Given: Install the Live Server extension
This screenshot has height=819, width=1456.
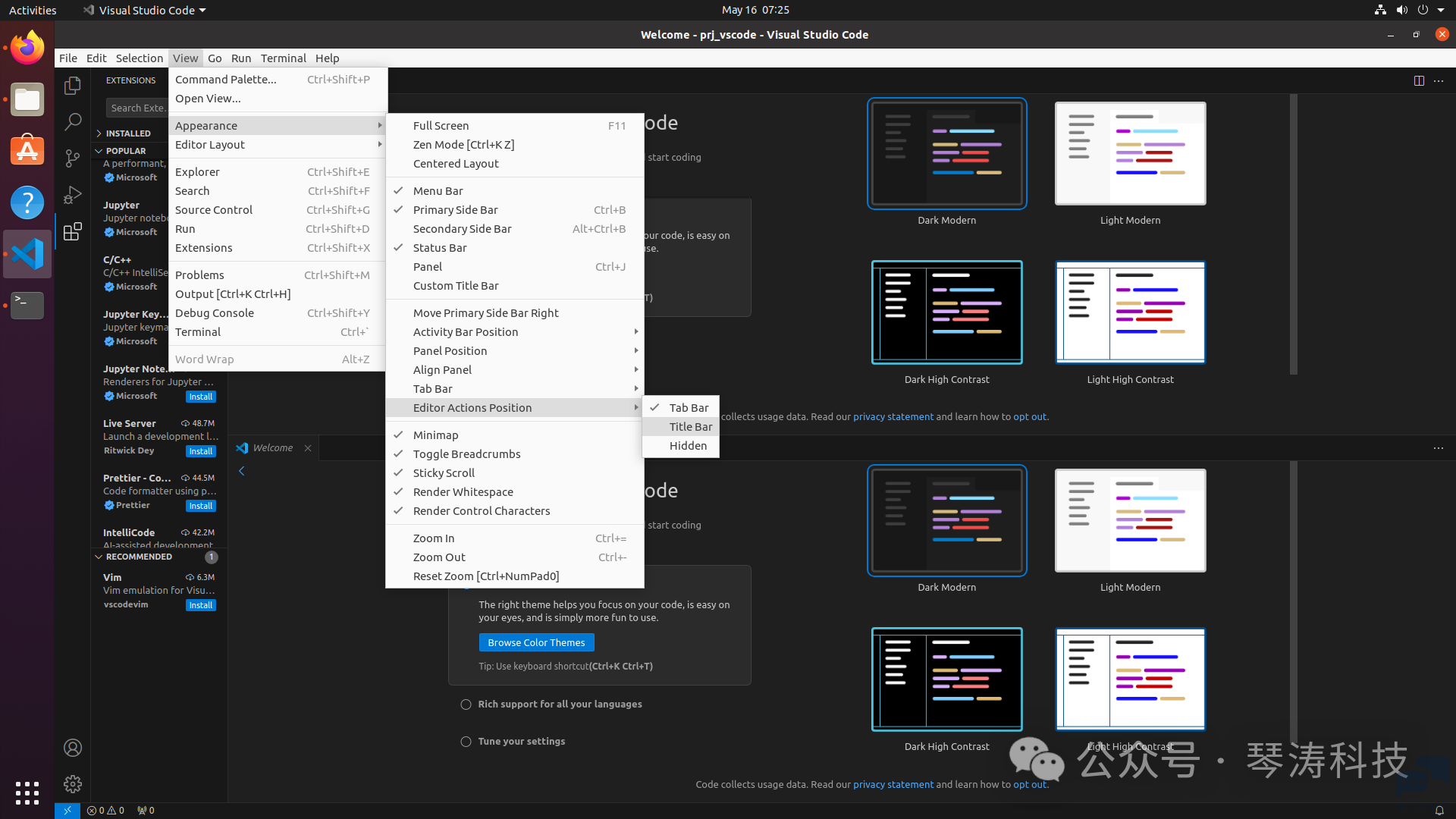Looking at the screenshot, I should tap(201, 451).
